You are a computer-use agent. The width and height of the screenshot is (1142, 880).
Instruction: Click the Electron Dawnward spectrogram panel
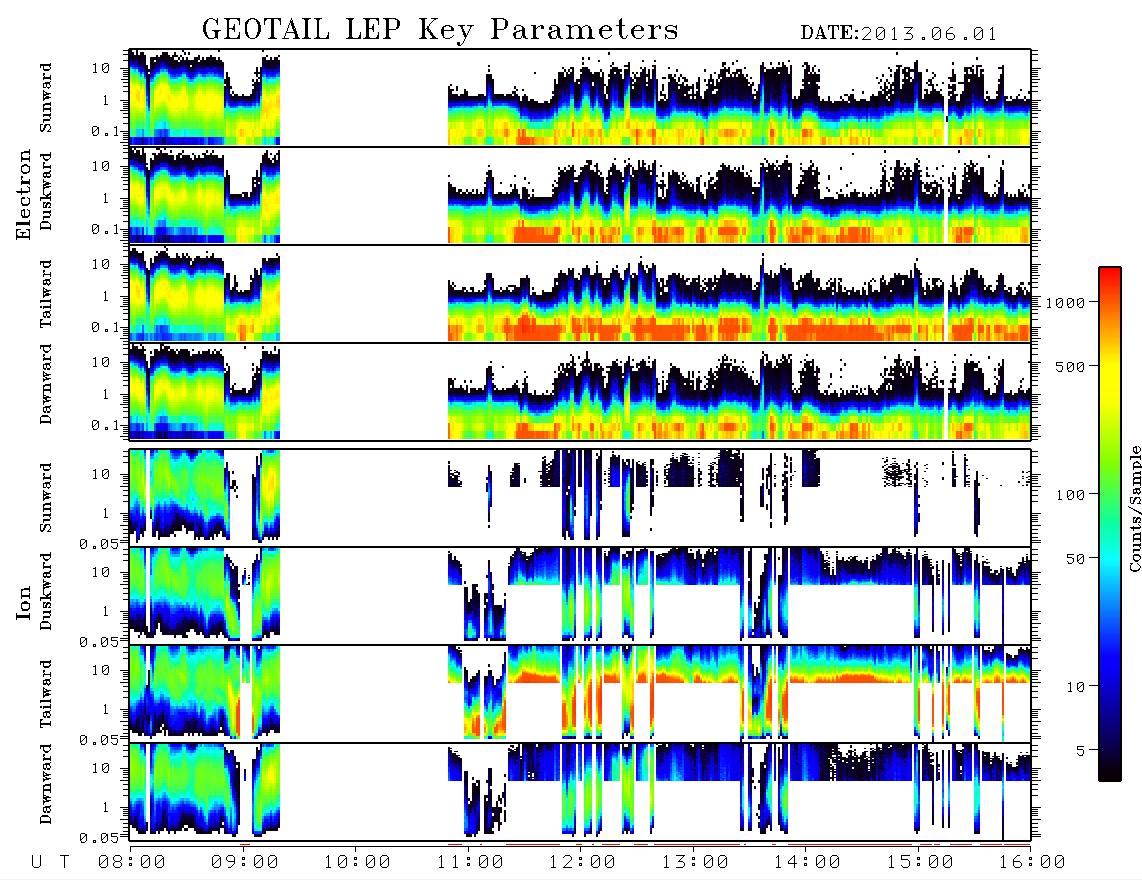[x=580, y=392]
